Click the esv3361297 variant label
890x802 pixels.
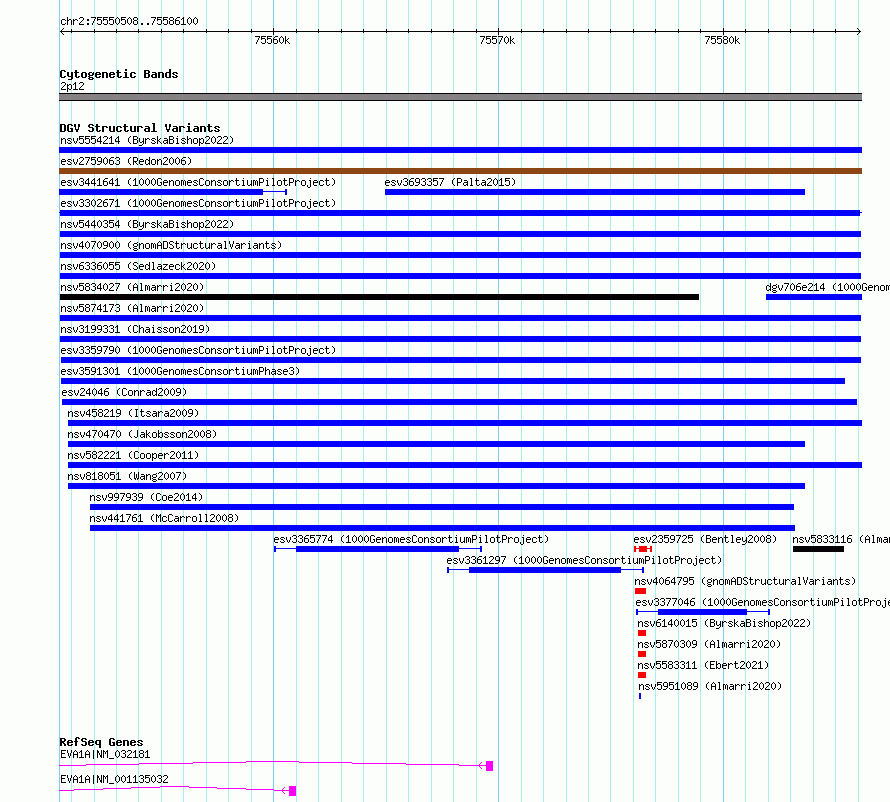pos(584,560)
